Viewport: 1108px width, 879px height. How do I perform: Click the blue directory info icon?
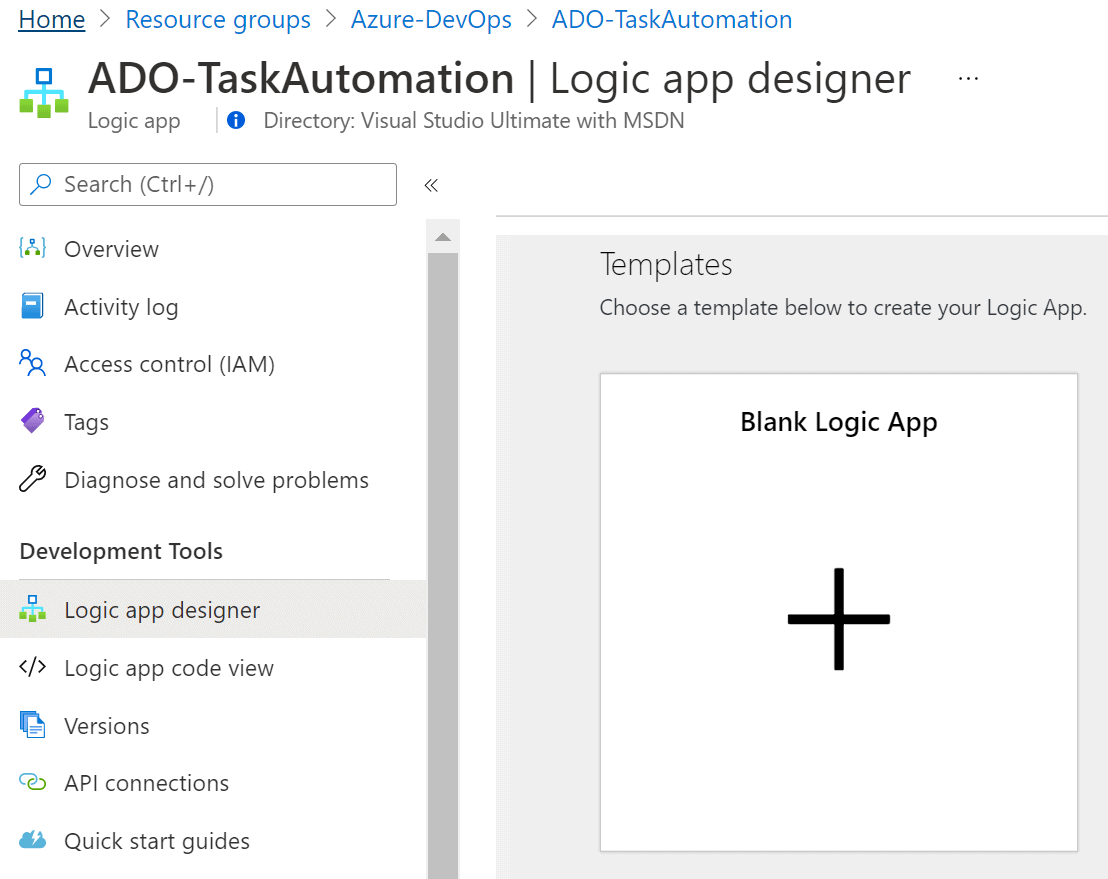click(236, 120)
